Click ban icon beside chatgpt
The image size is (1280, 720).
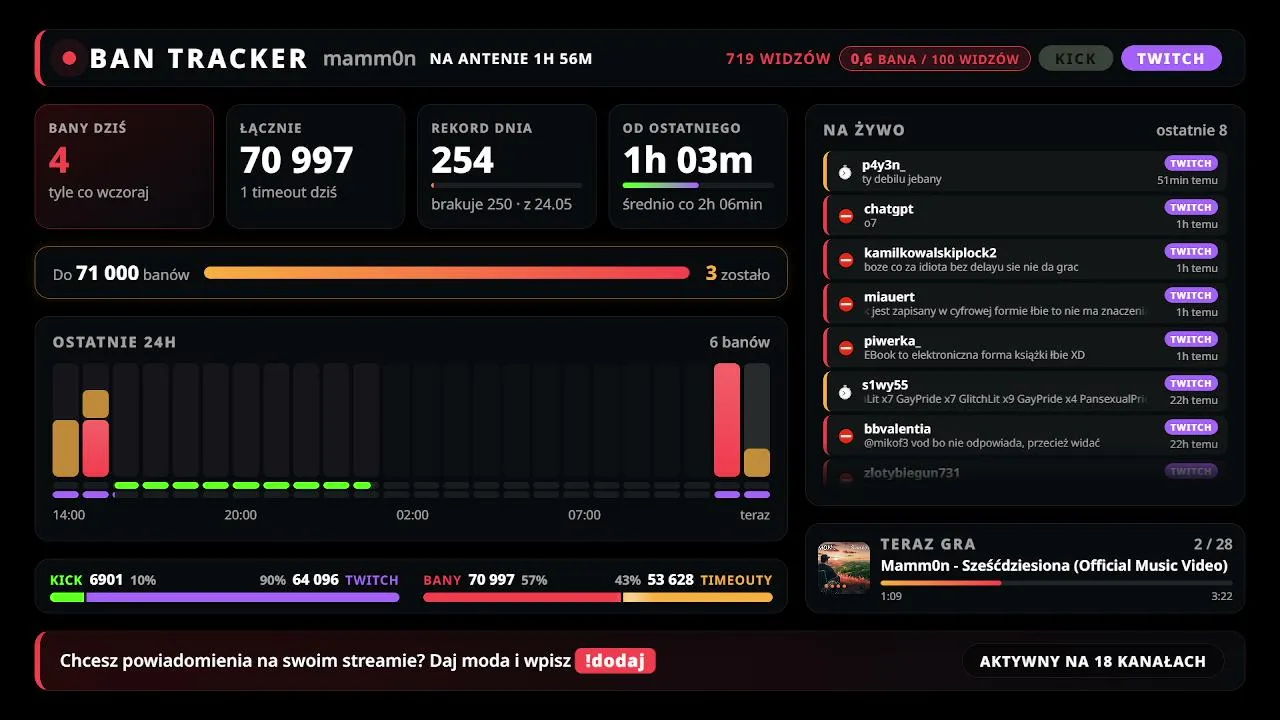click(845, 216)
